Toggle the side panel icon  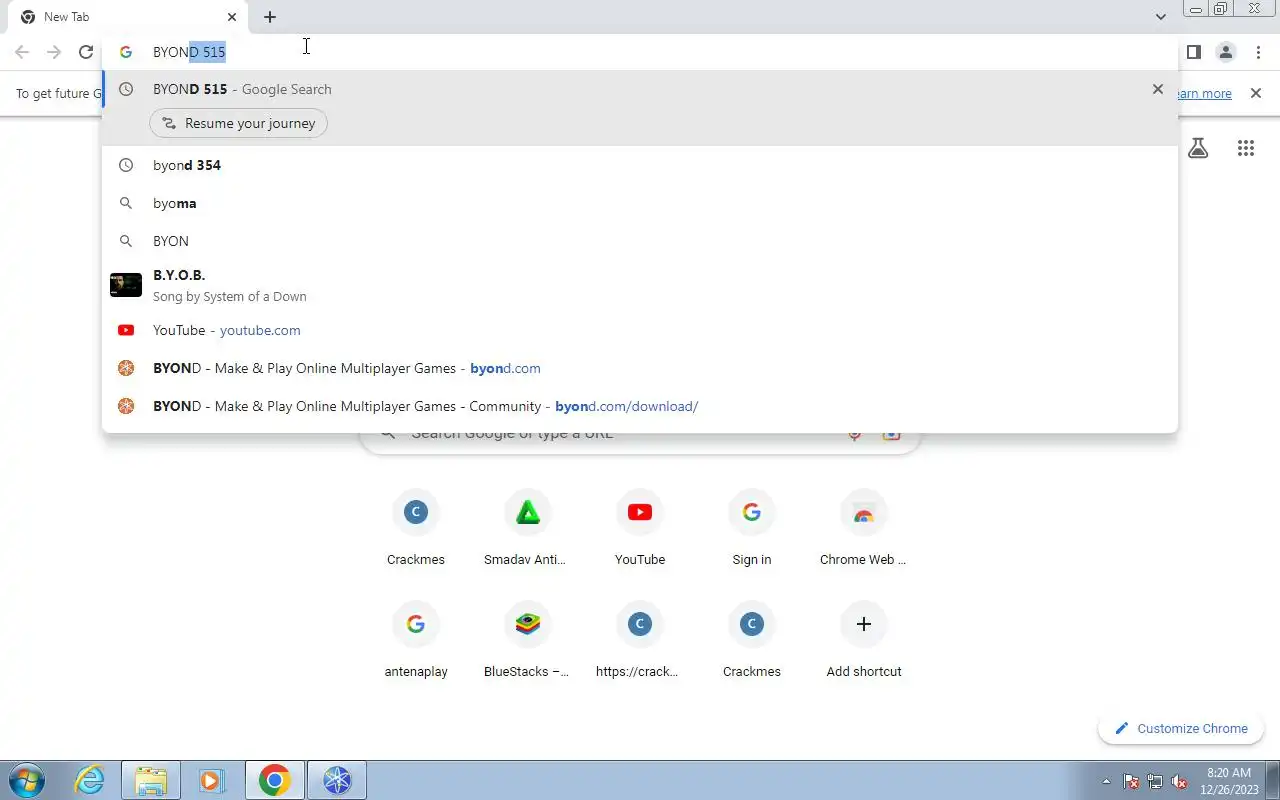[1194, 52]
